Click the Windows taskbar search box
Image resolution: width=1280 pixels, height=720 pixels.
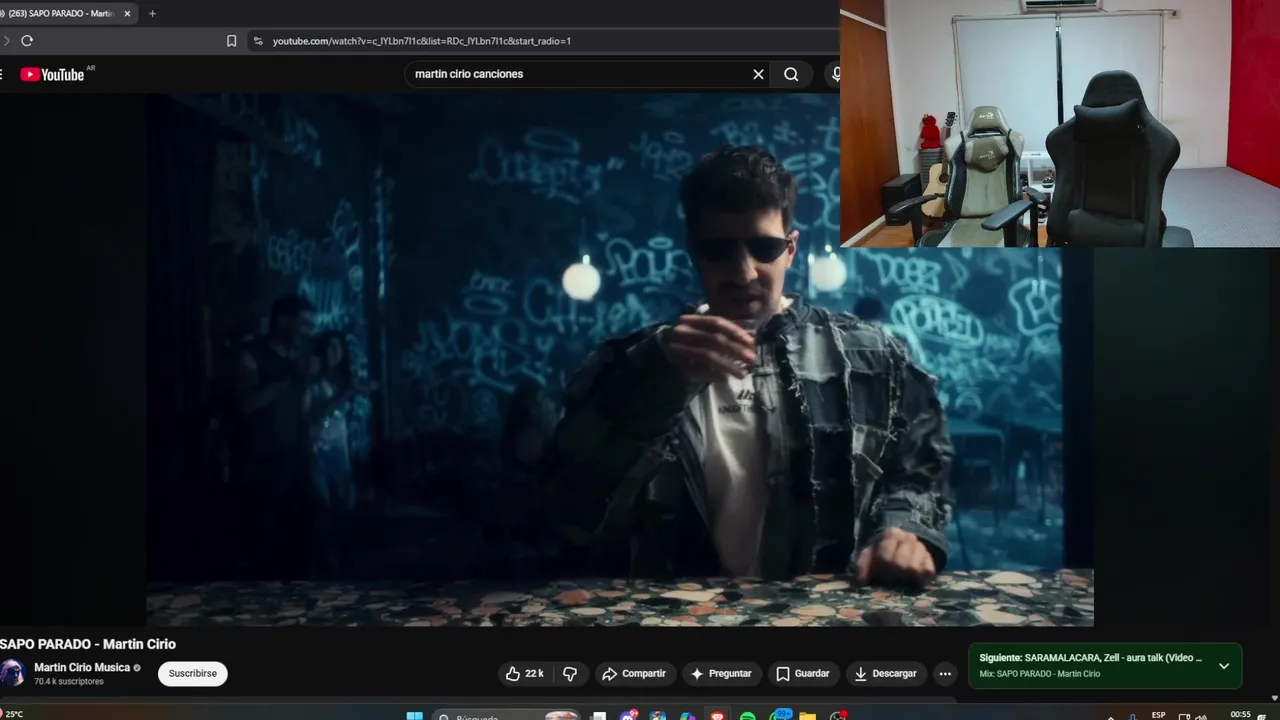(508, 716)
